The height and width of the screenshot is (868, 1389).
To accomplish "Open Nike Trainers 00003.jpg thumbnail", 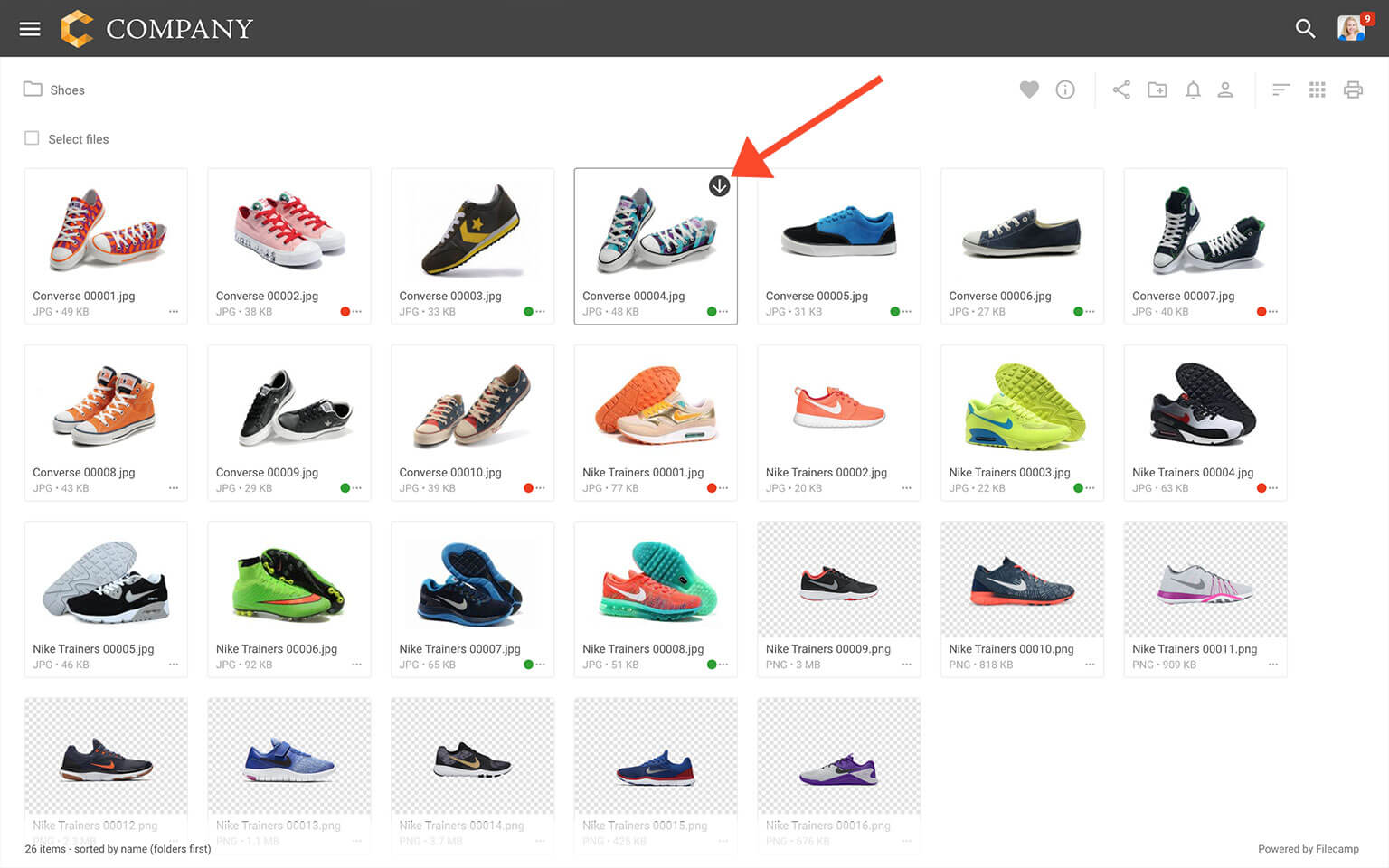I will (x=1022, y=404).
